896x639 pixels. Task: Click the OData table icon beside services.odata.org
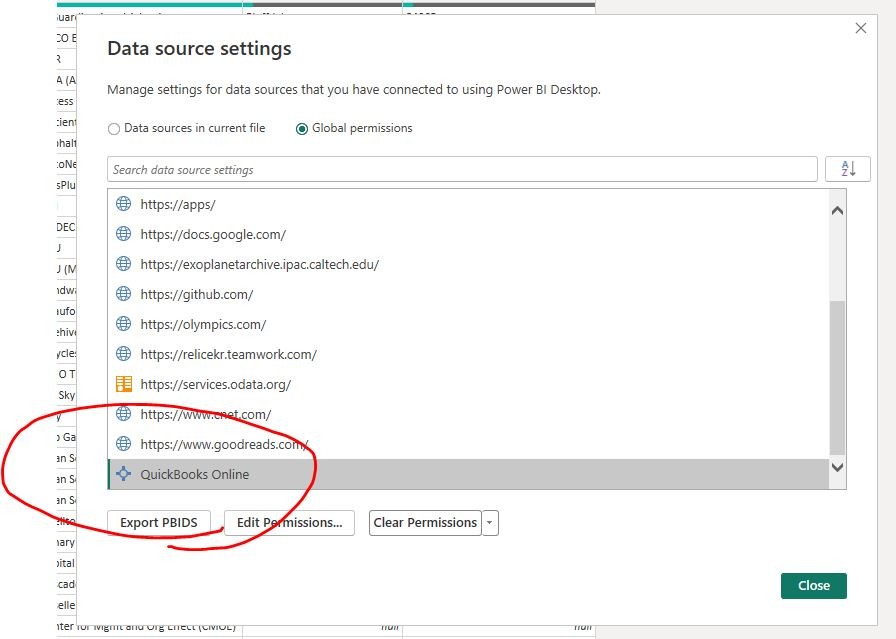[123, 384]
